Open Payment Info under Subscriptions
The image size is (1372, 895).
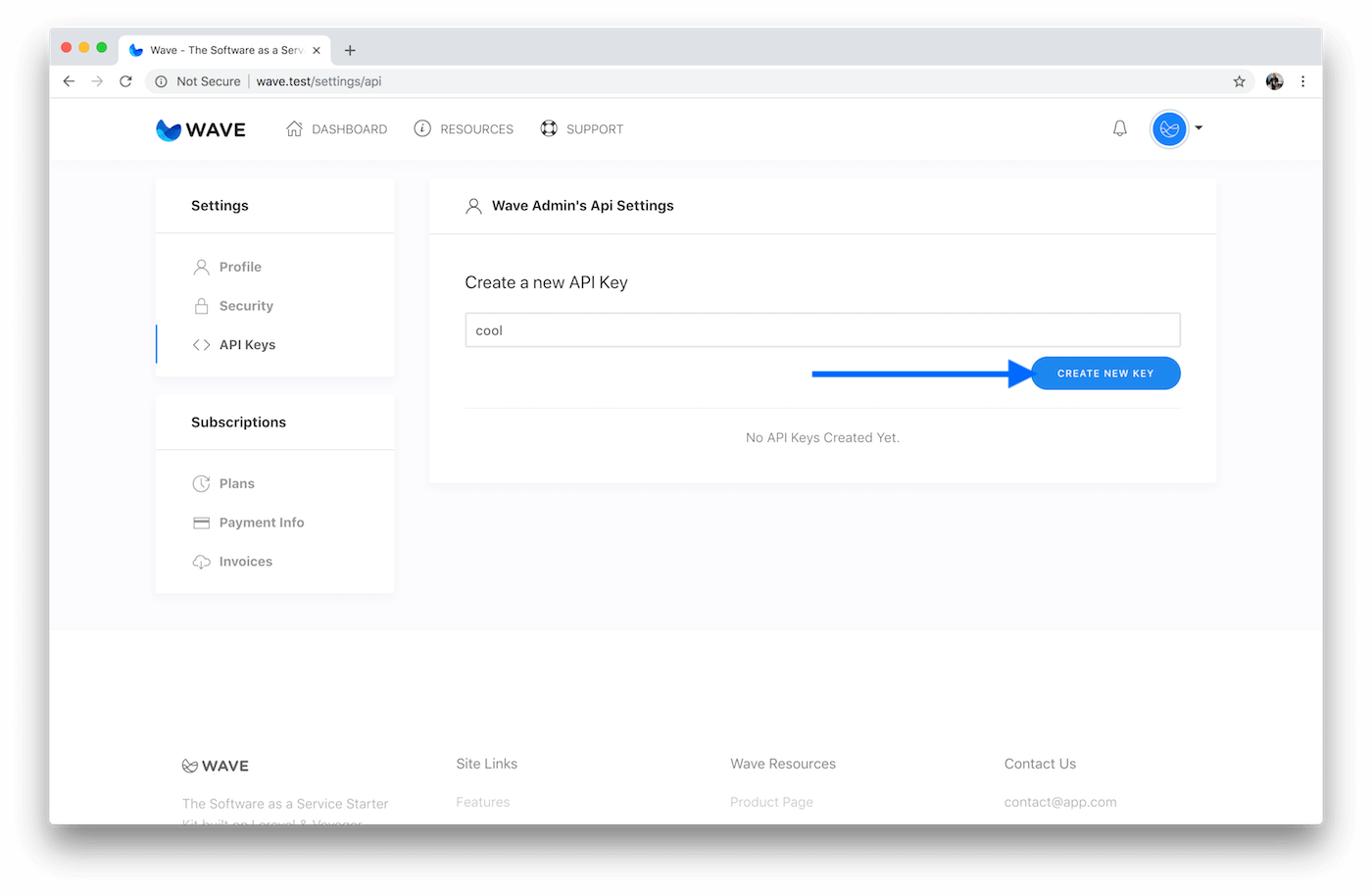(x=261, y=522)
